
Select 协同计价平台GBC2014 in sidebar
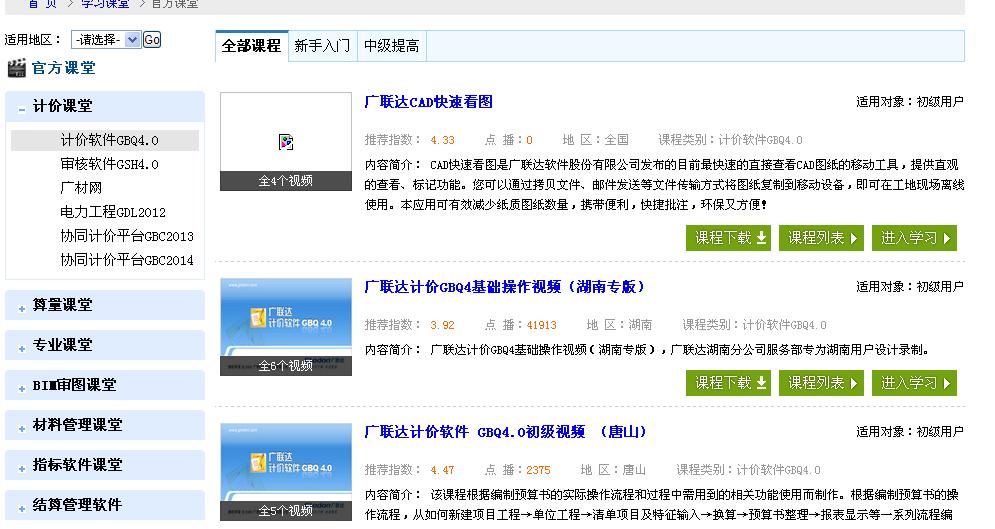[x=127, y=260]
